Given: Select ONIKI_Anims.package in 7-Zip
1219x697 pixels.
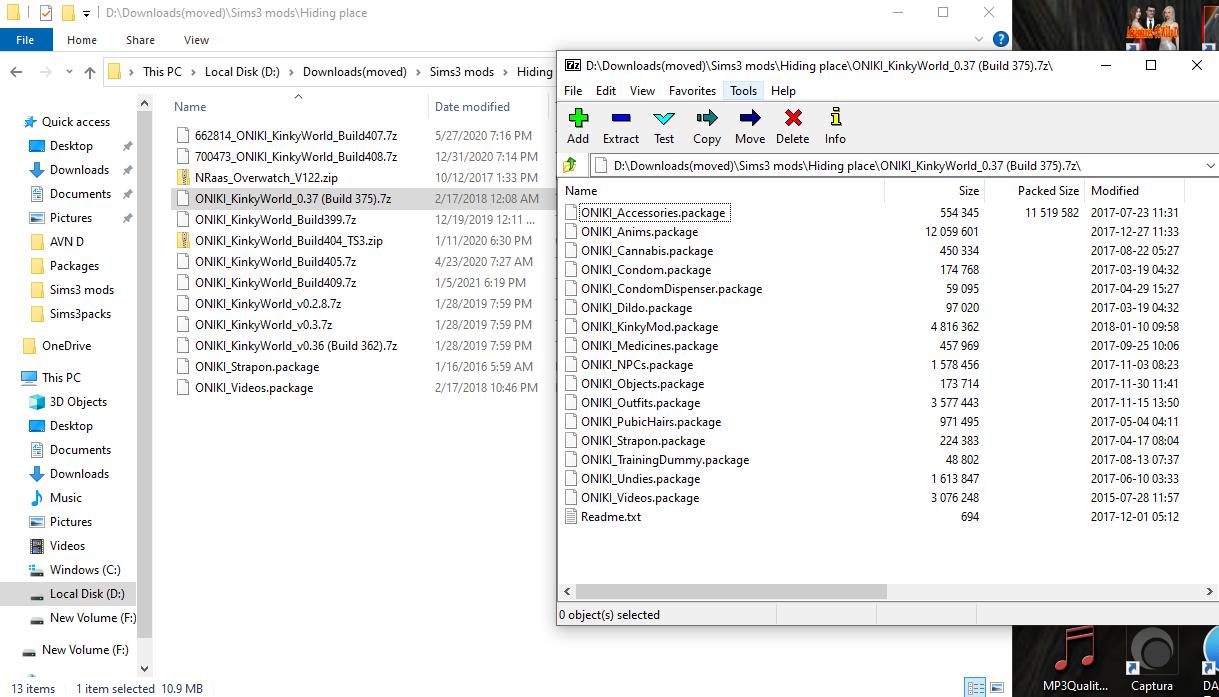Looking at the screenshot, I should [x=638, y=232].
